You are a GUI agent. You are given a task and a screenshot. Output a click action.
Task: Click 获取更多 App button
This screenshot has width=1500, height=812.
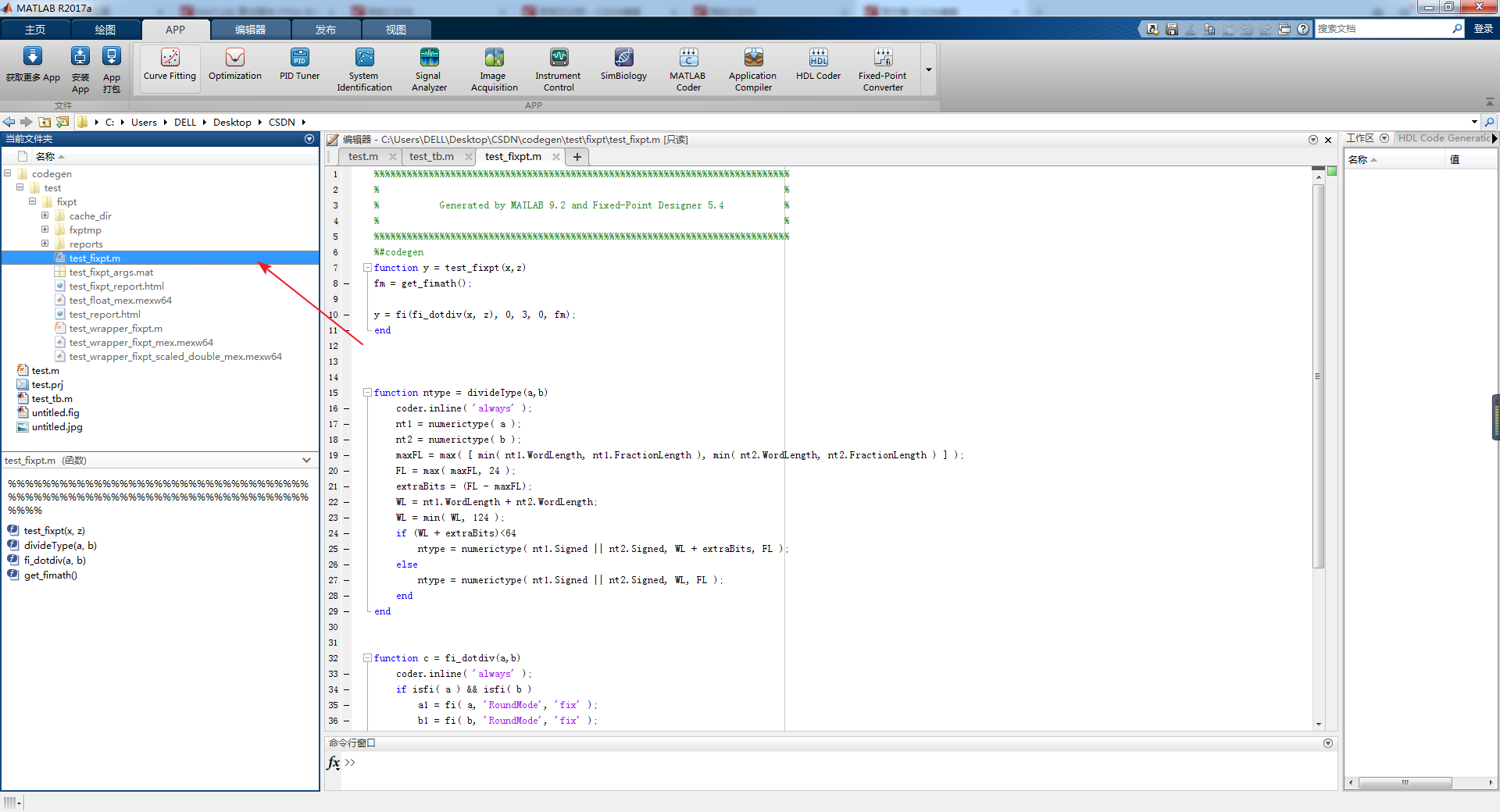coord(33,65)
